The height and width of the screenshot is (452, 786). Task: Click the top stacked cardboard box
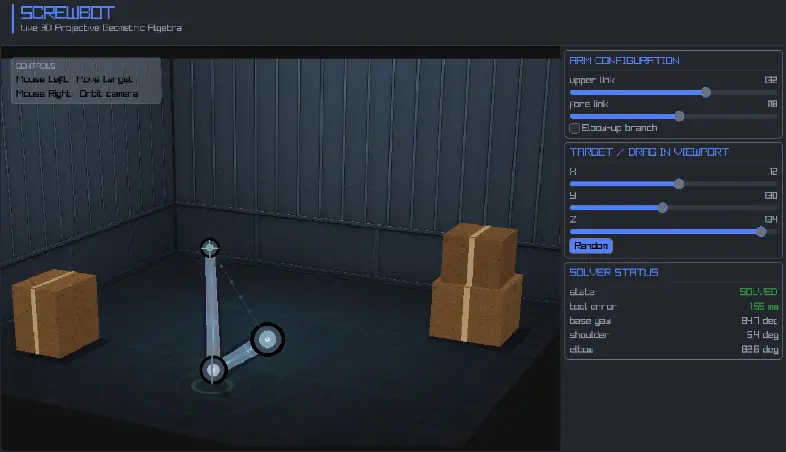pyautogui.click(x=480, y=255)
